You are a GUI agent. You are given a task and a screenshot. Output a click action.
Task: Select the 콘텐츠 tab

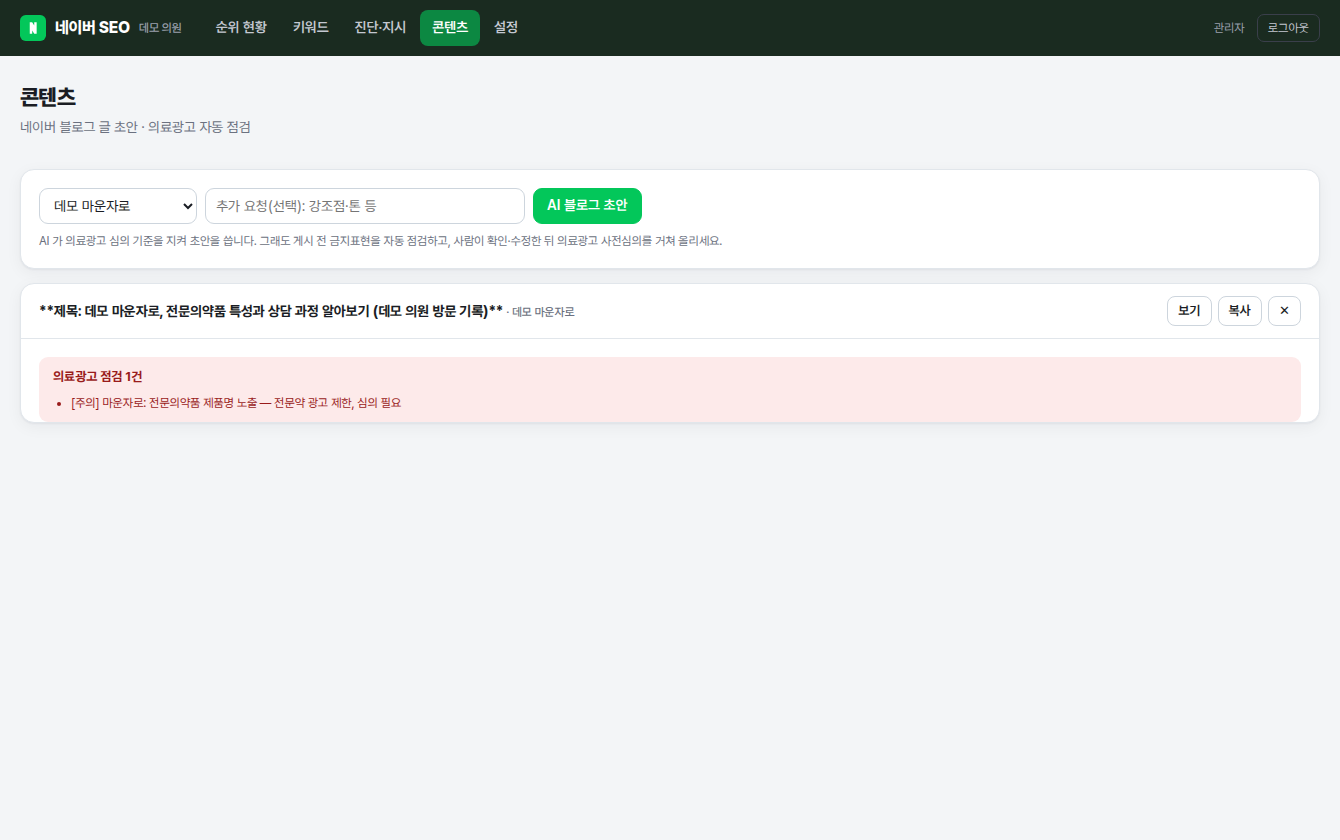tap(450, 28)
